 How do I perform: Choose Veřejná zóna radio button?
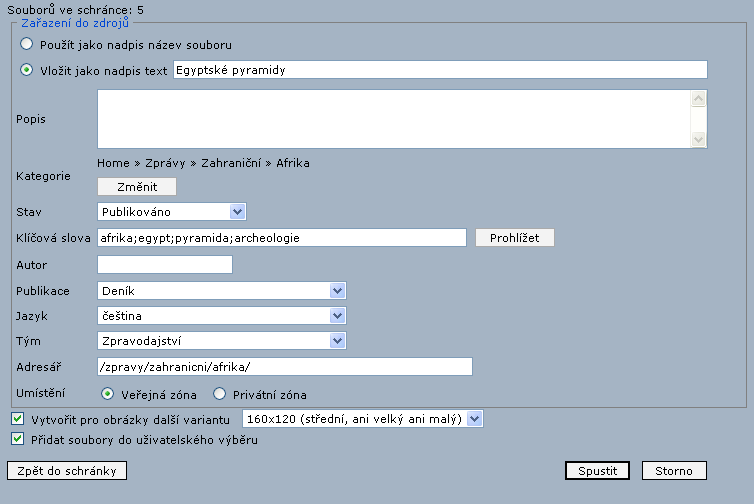click(x=108, y=394)
